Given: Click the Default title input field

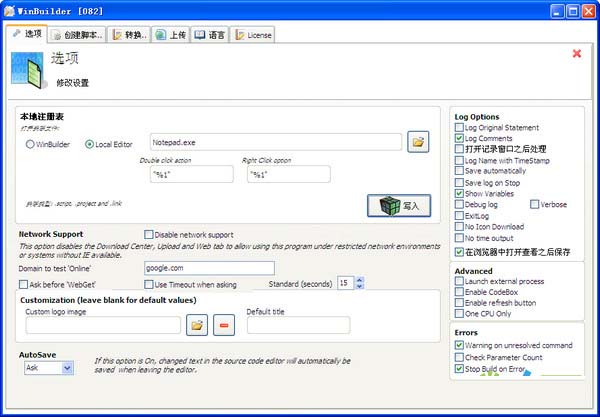Looking at the screenshot, I should pos(297,324).
